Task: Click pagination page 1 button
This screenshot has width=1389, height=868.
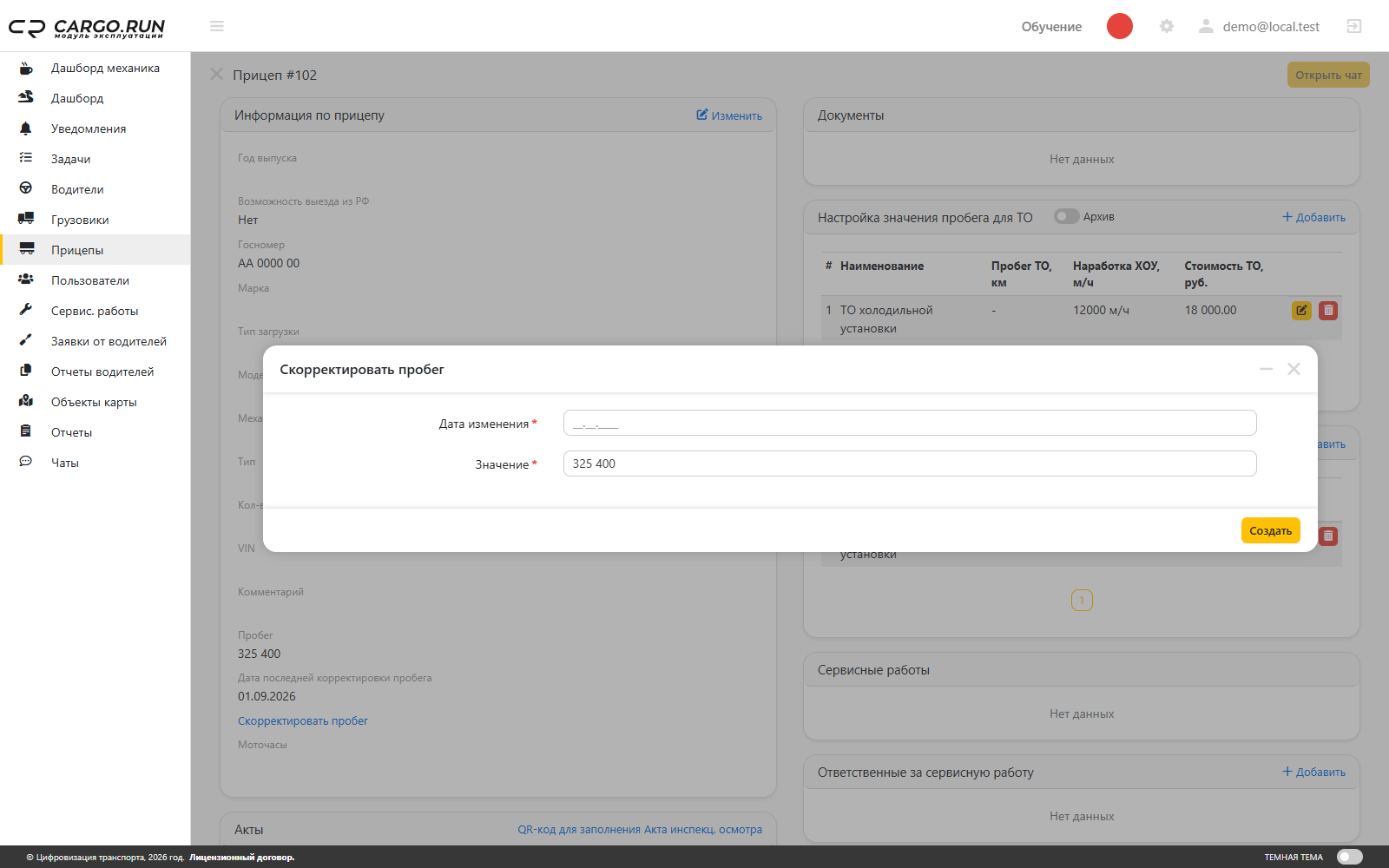Action: 1082,600
